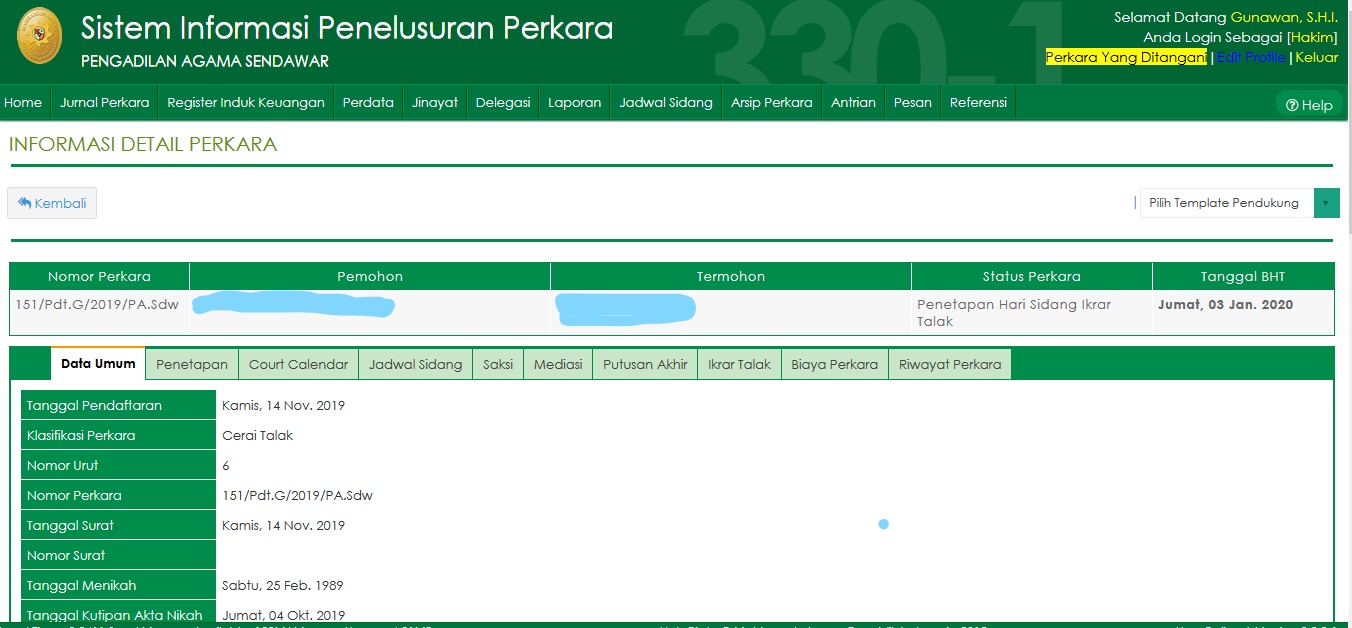Open the Ikrar Talak tab
Image resolution: width=1352 pixels, height=628 pixels.
pos(739,364)
